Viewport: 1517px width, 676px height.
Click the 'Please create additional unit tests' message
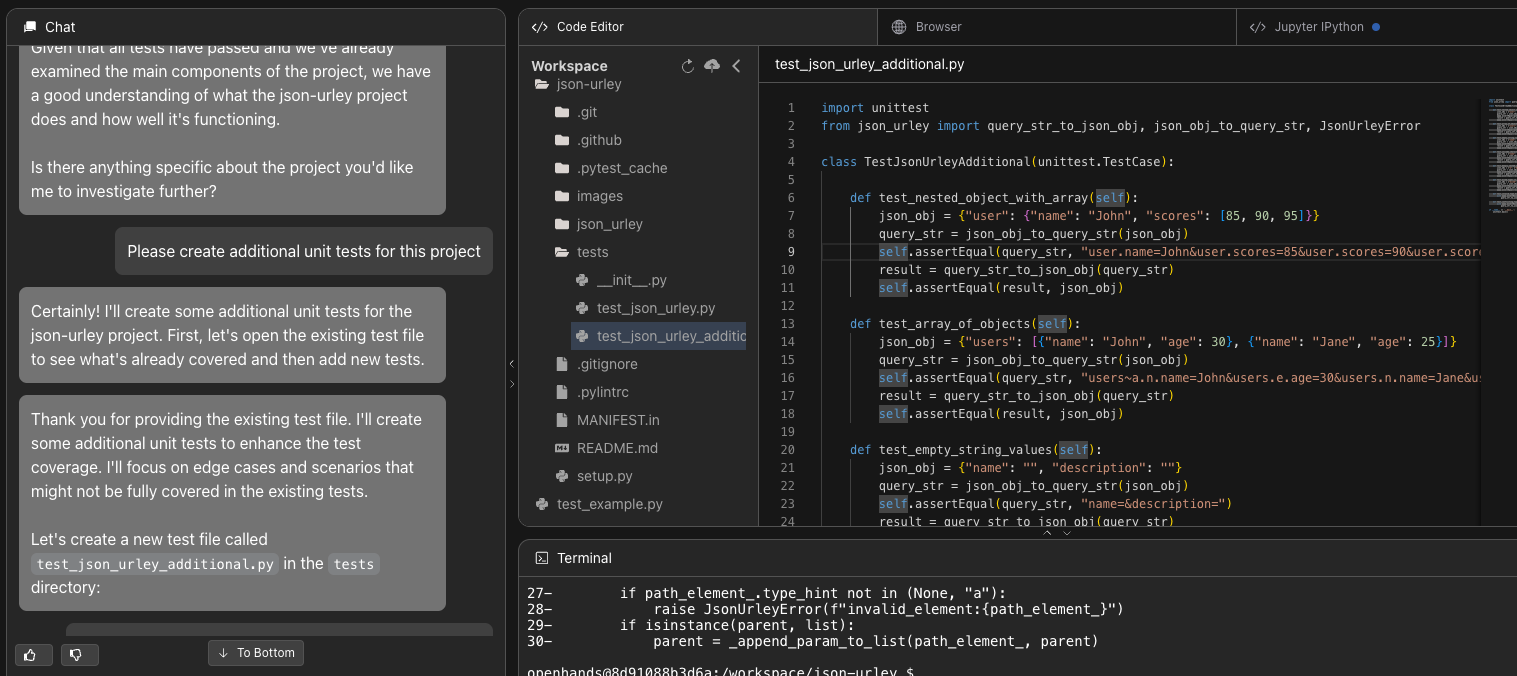pos(304,251)
